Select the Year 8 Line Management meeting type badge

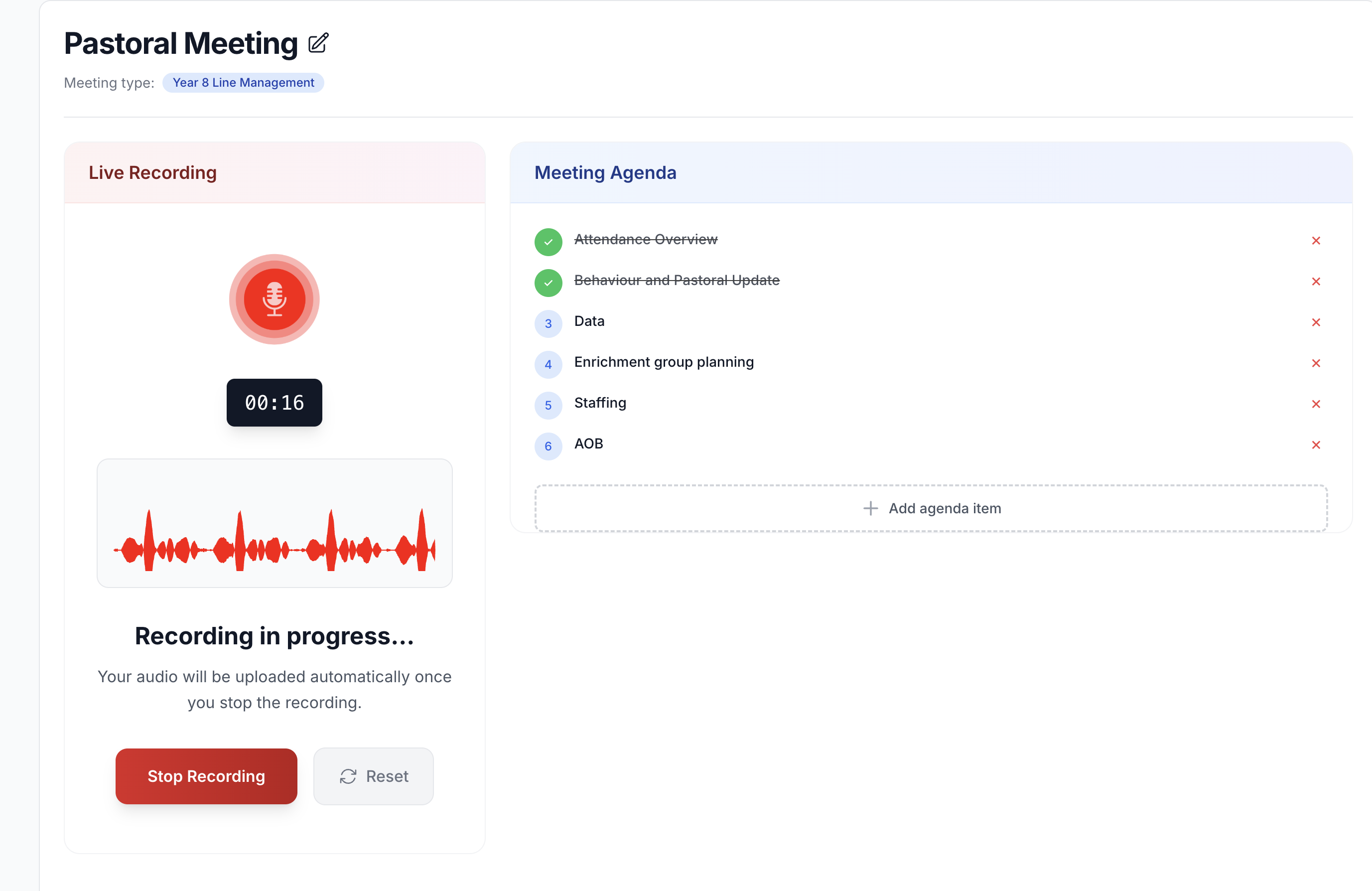(243, 82)
